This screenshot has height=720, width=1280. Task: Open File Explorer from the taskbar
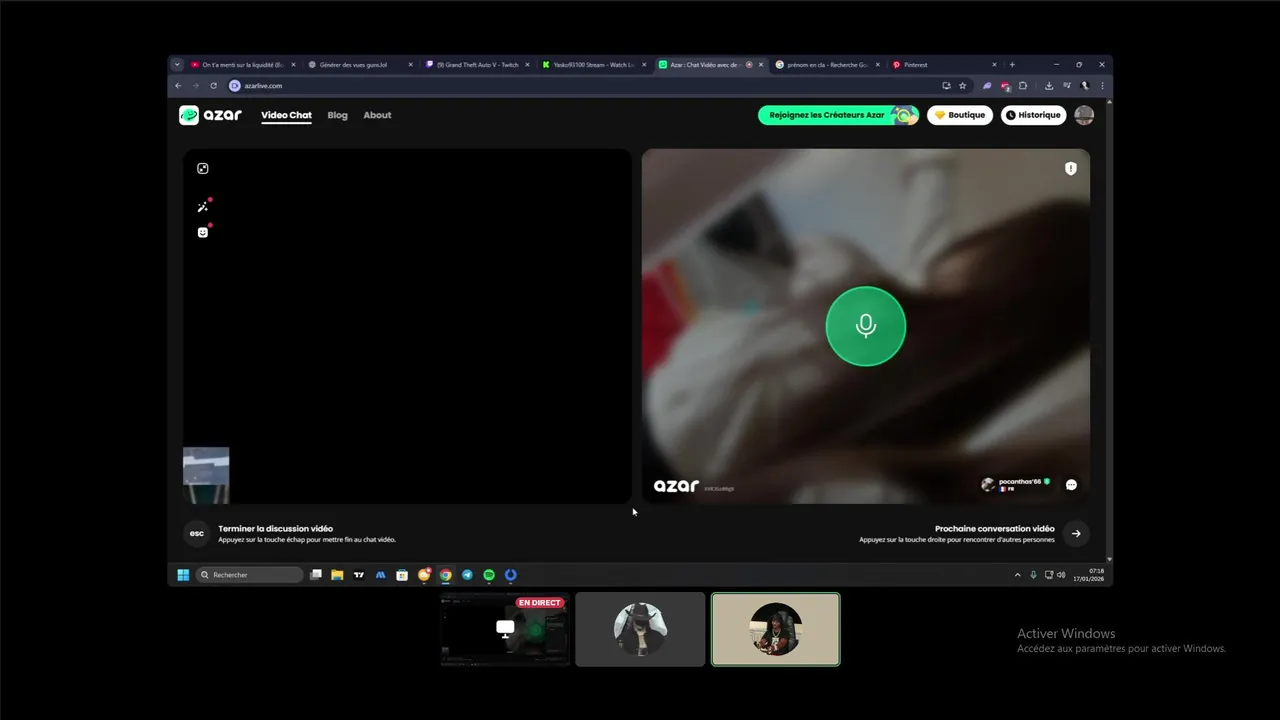coord(337,575)
